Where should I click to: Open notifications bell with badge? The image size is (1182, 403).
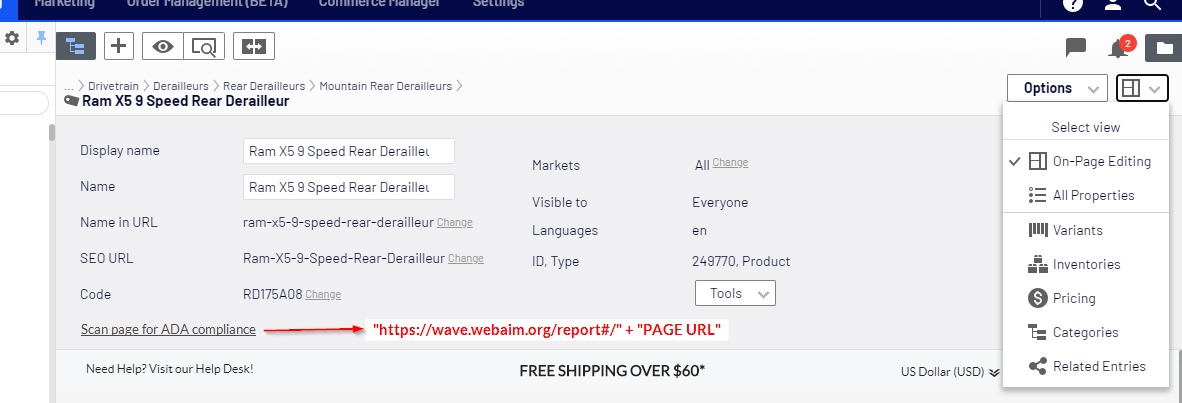click(x=1119, y=47)
